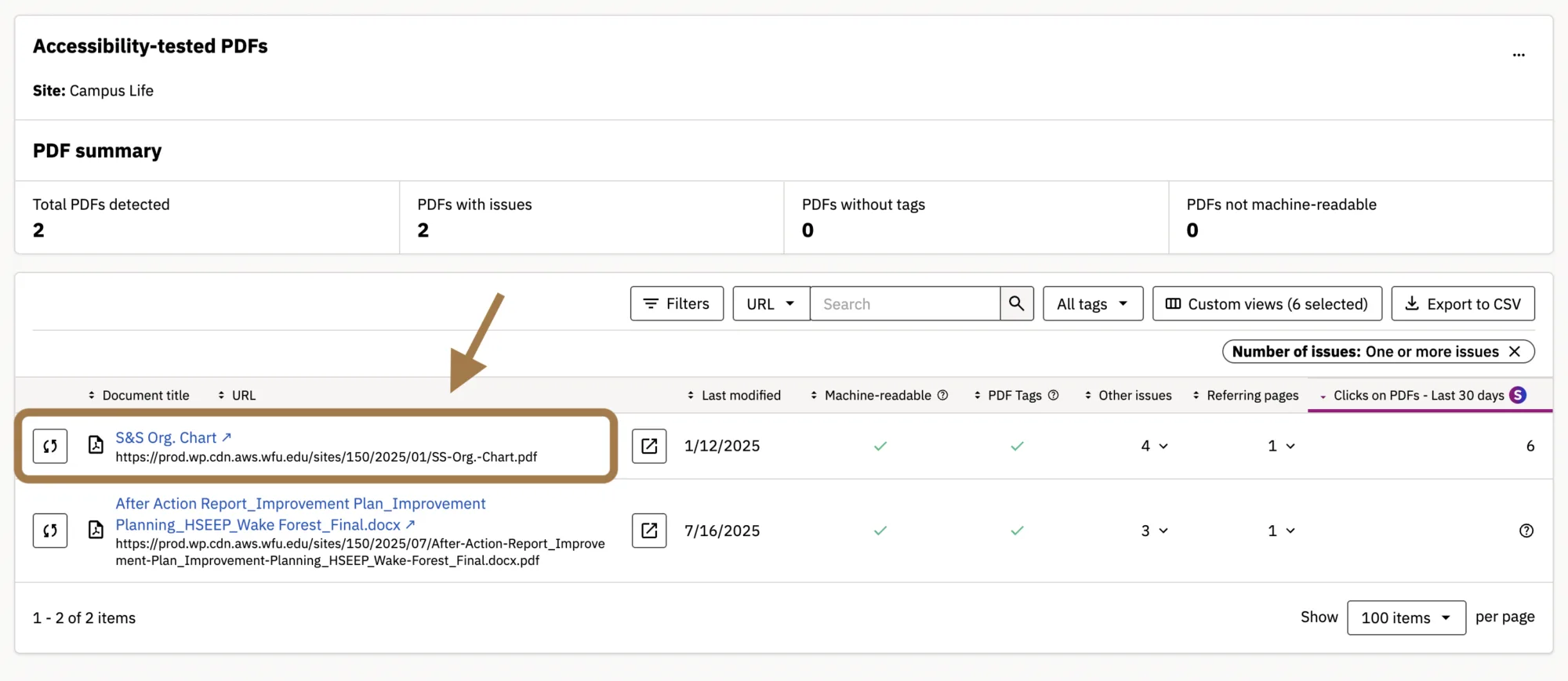
Task: Rescan the S&S Org. Chart PDF
Action: [x=50, y=446]
